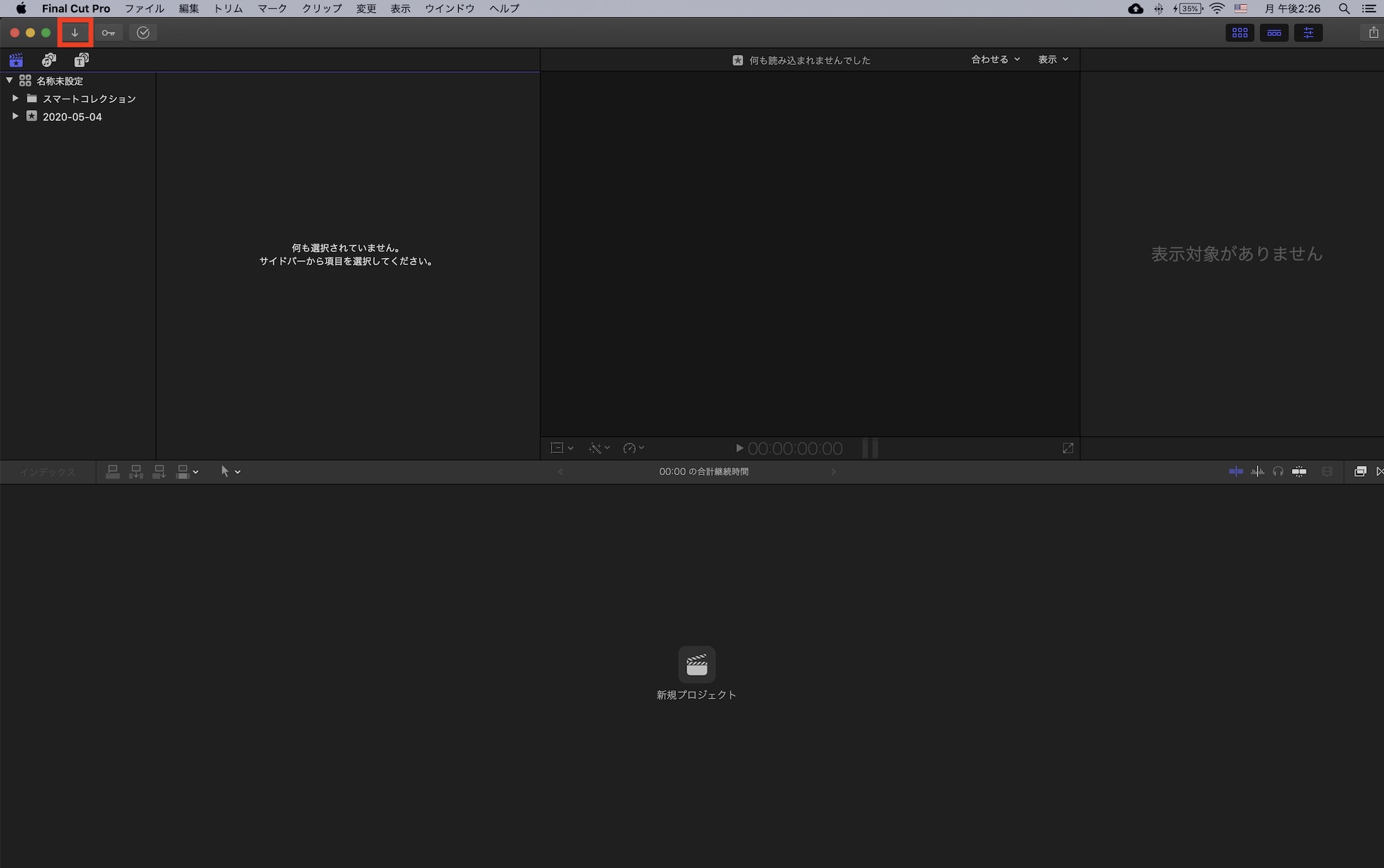Screen dimensions: 1384x868
Task: Open the ファイル menu
Action: [144, 8]
